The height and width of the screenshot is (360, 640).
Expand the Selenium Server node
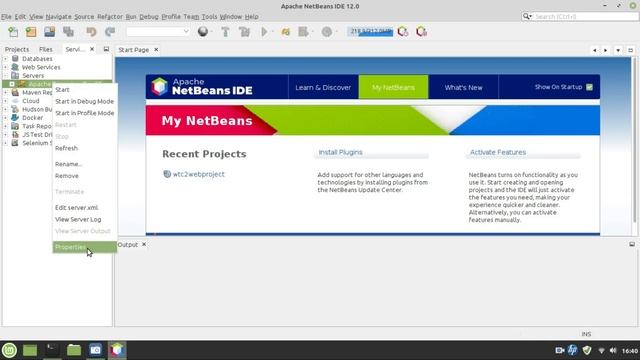point(5,143)
